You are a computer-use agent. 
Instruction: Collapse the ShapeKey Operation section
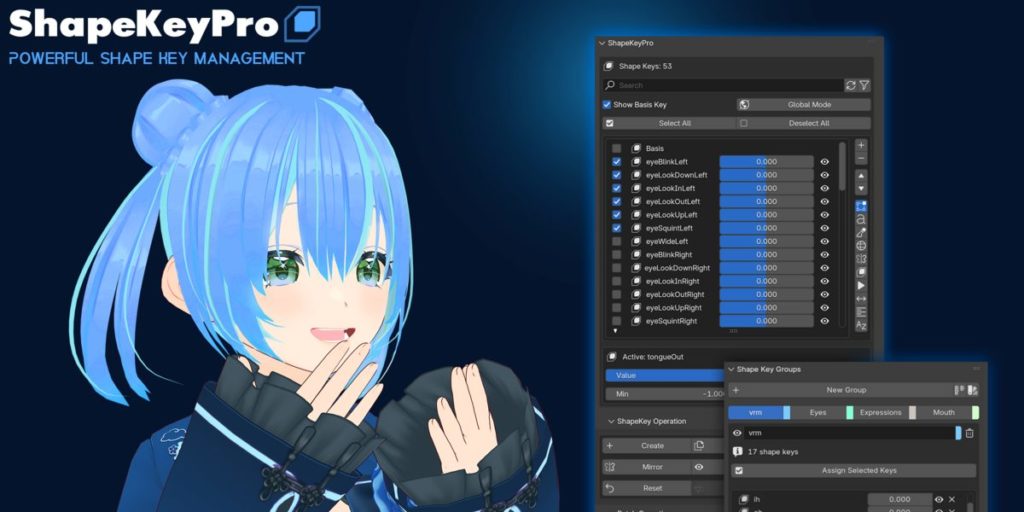tap(611, 422)
